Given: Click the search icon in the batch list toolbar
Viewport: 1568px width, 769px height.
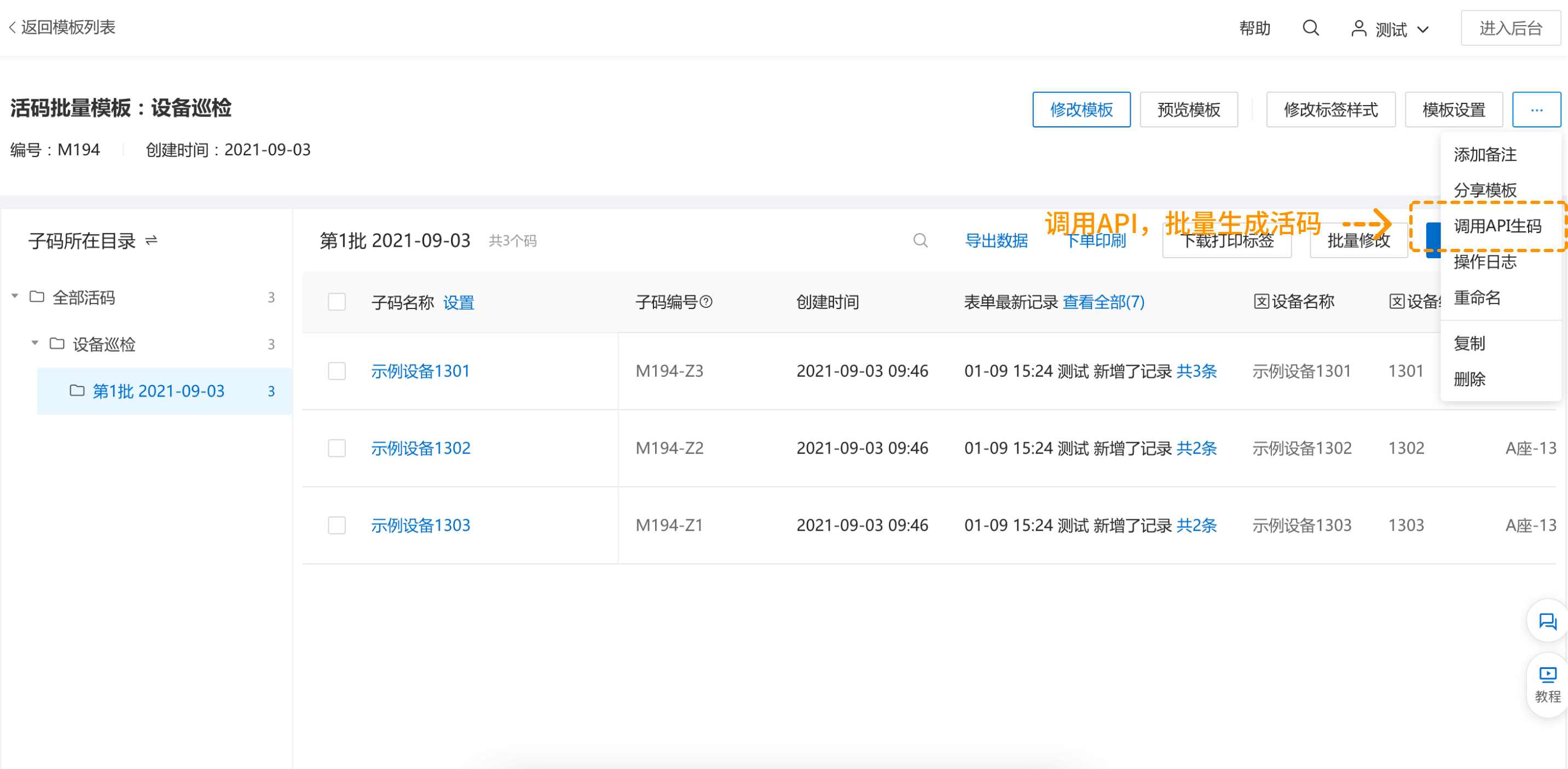Looking at the screenshot, I should point(921,240).
